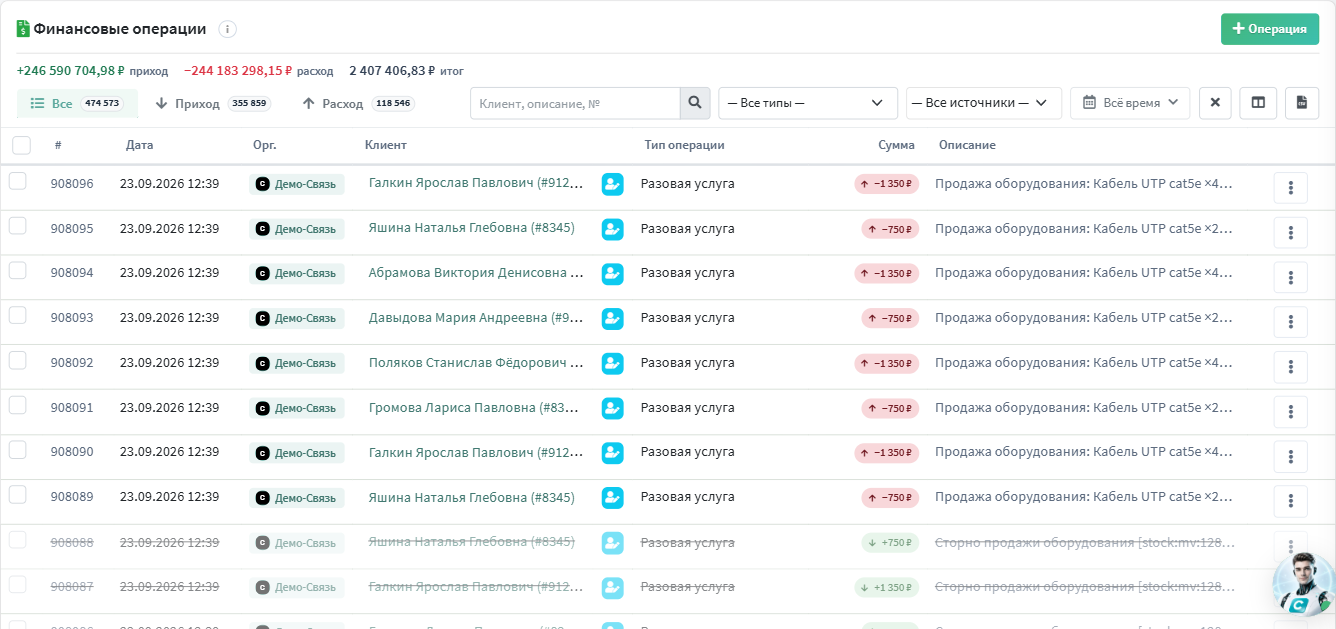Open the Все источники dropdown
The height and width of the screenshot is (629, 1336).
(984, 103)
